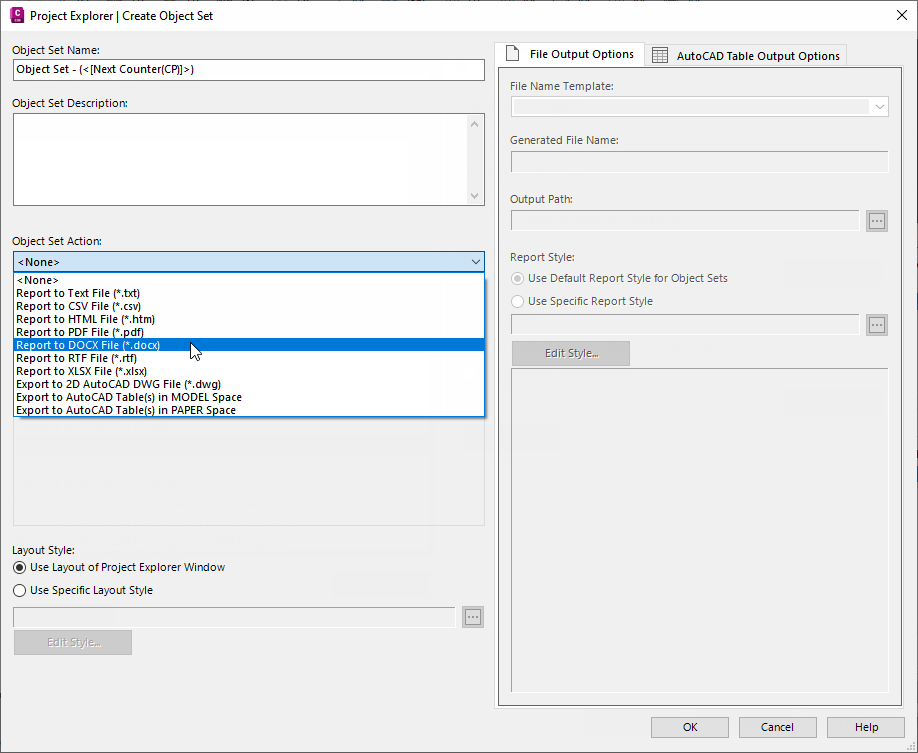
Task: Click the Civil 3D app icon in title bar
Action: [x=16, y=15]
